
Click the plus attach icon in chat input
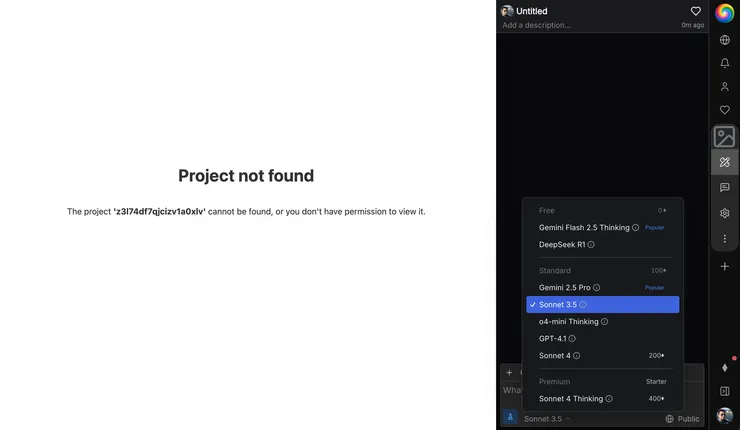pos(509,372)
